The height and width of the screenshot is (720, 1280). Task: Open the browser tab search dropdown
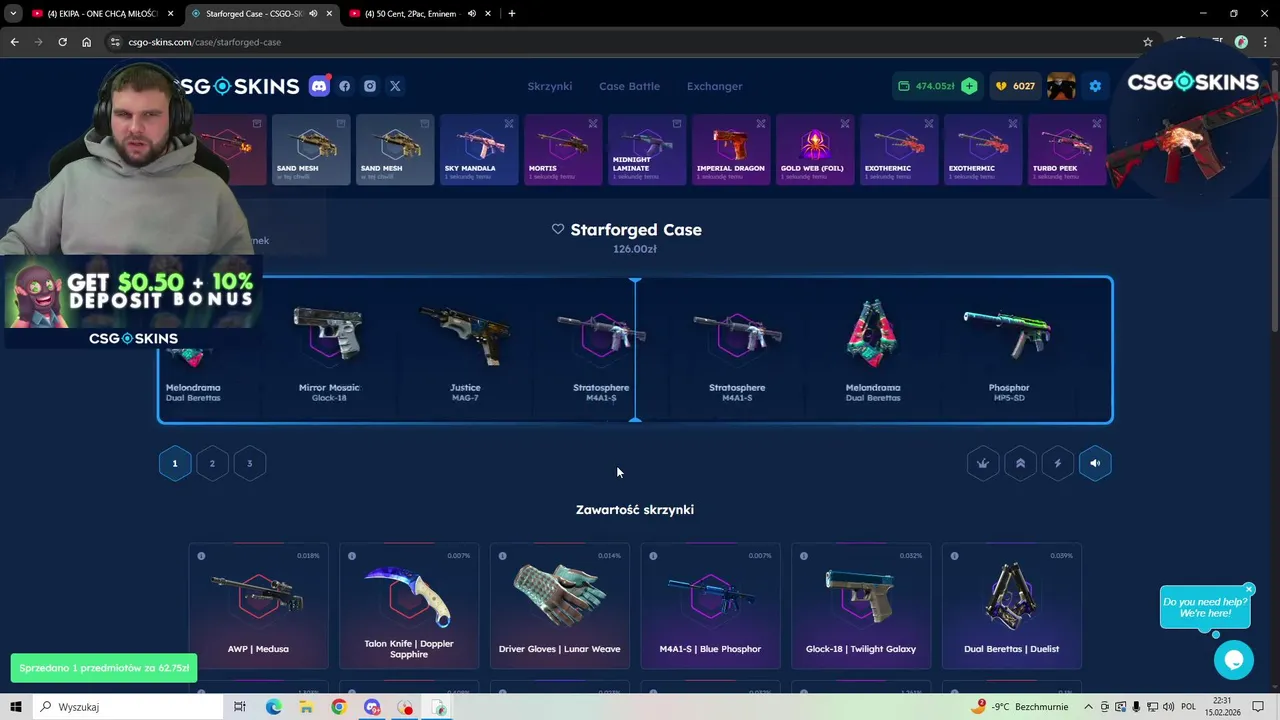coord(13,14)
